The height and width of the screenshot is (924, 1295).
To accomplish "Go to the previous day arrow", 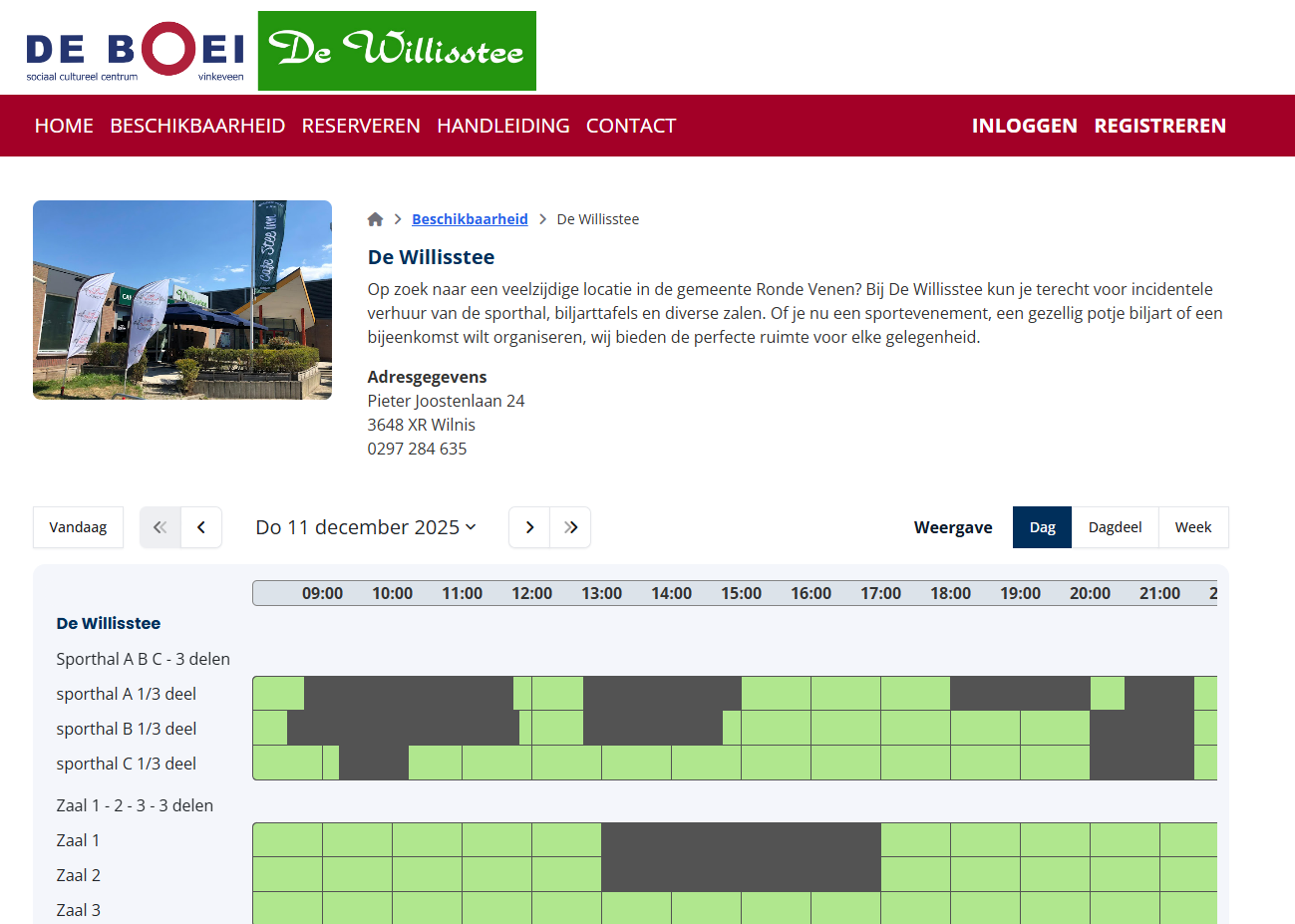I will 201,527.
